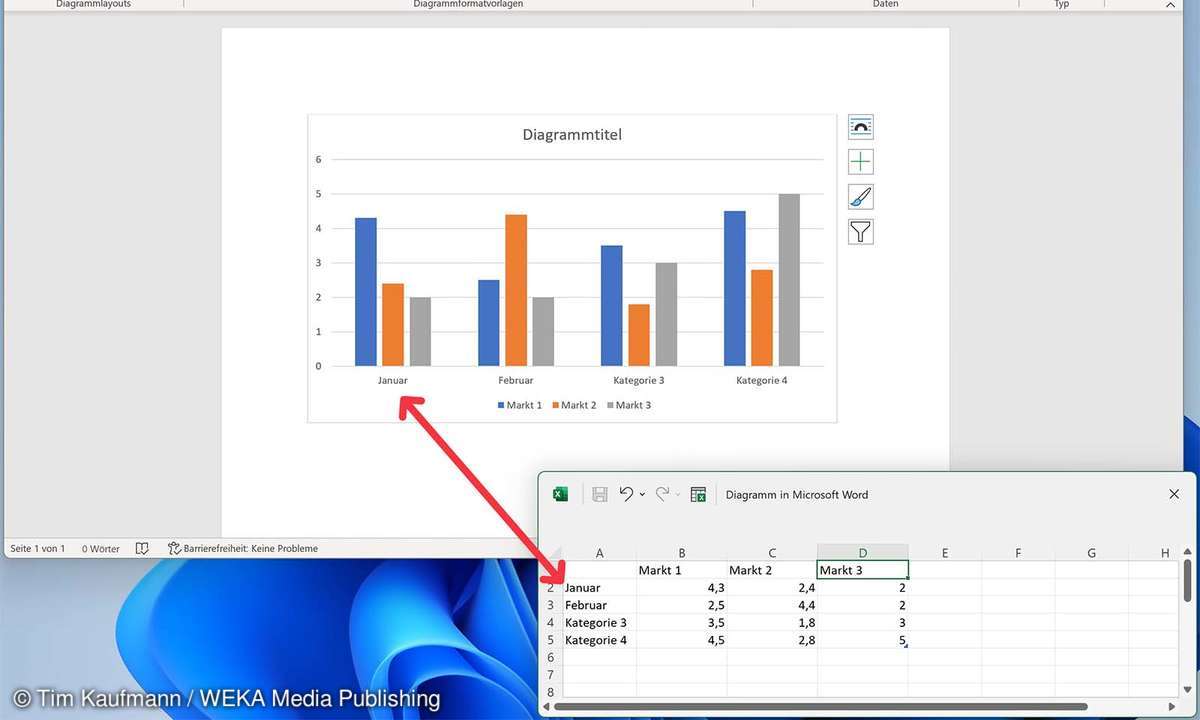The width and height of the screenshot is (1200, 720).
Task: Click accessibility icon beside Barrierefreiheit status
Action: pos(174,548)
